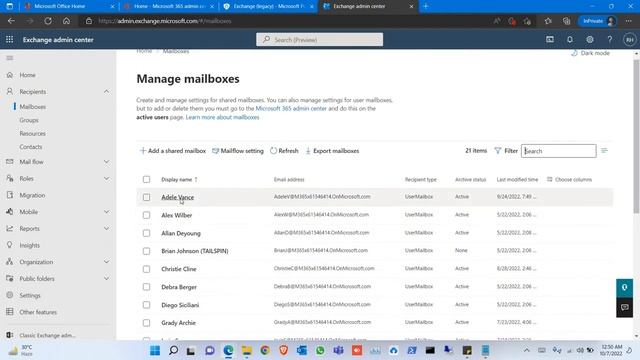Open Adele Vance mailbox details
The image size is (640, 360).
[x=178, y=197]
